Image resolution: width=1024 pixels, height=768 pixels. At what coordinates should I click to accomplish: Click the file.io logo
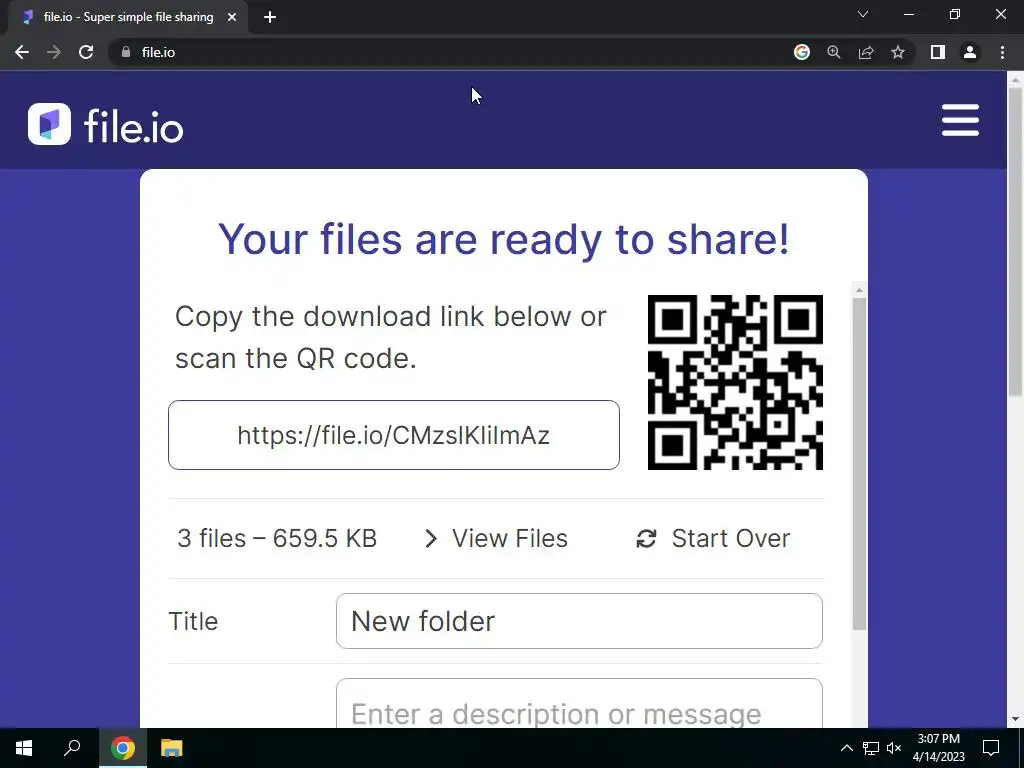point(106,125)
